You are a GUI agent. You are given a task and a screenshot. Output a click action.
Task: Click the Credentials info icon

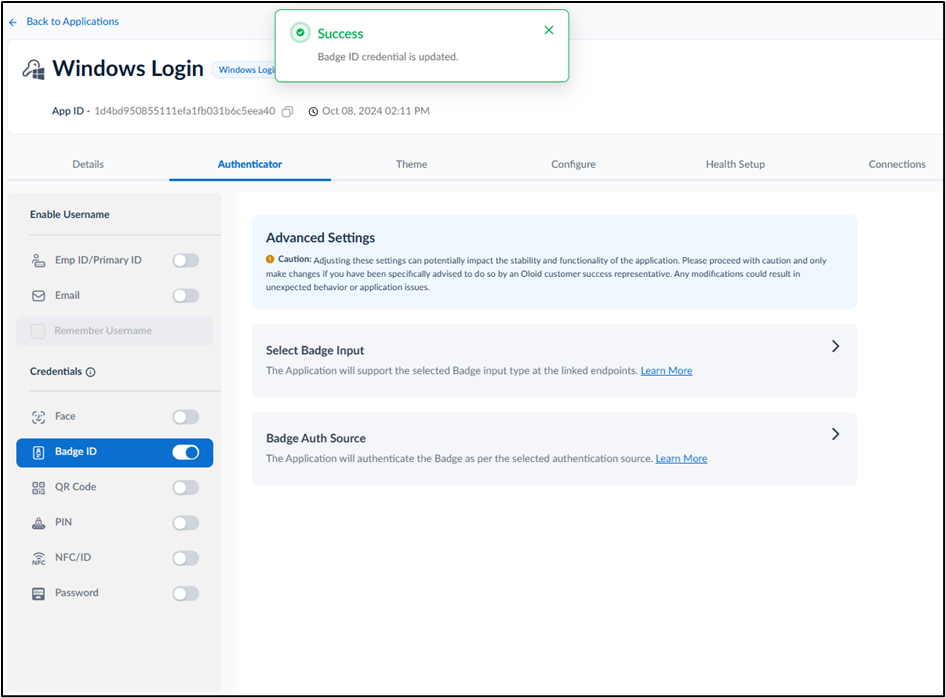[90, 372]
